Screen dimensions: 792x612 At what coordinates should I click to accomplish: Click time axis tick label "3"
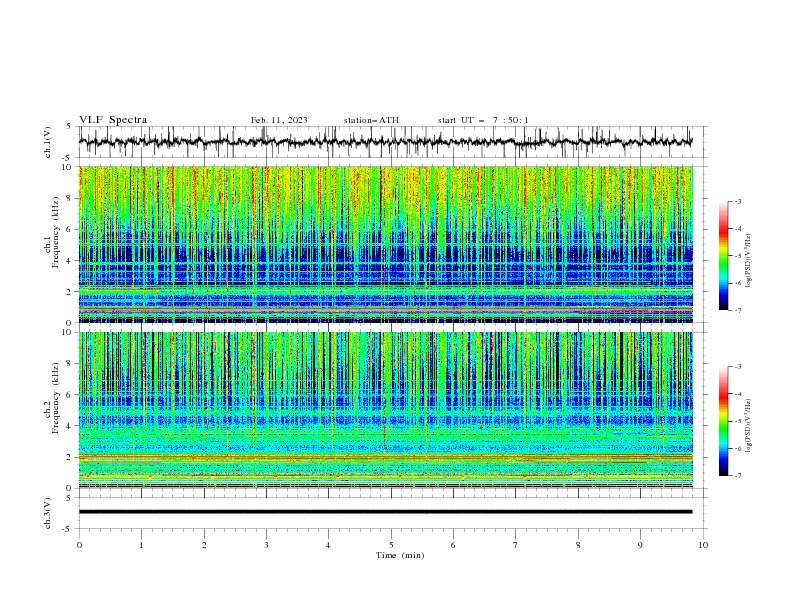(266, 545)
